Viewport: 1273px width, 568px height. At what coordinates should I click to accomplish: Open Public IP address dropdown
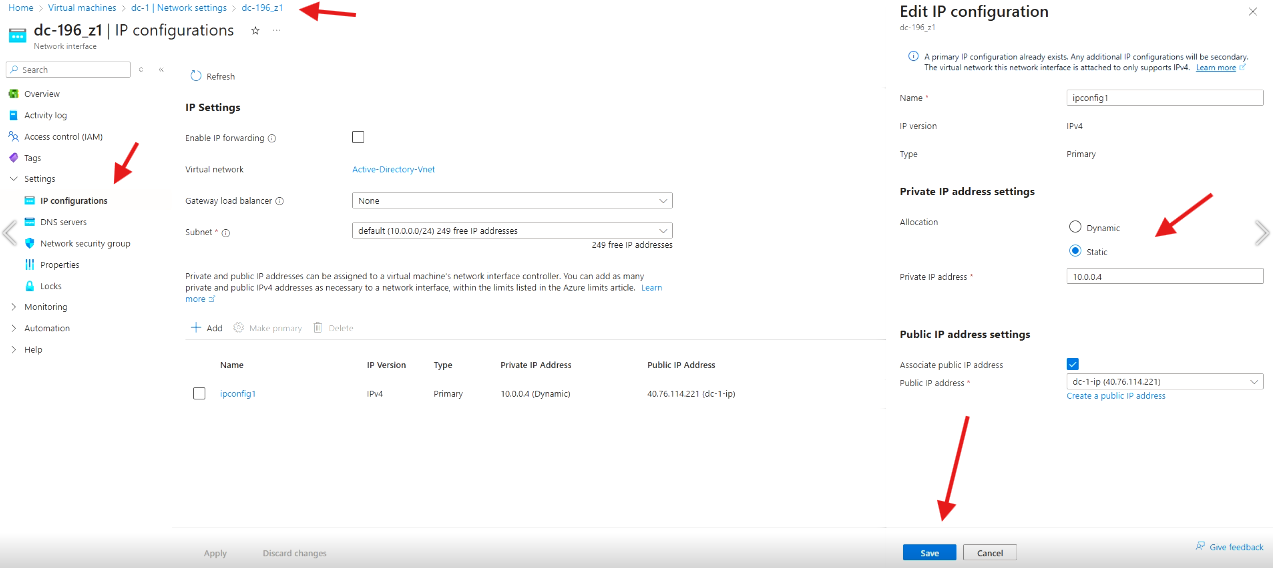(x=1165, y=381)
